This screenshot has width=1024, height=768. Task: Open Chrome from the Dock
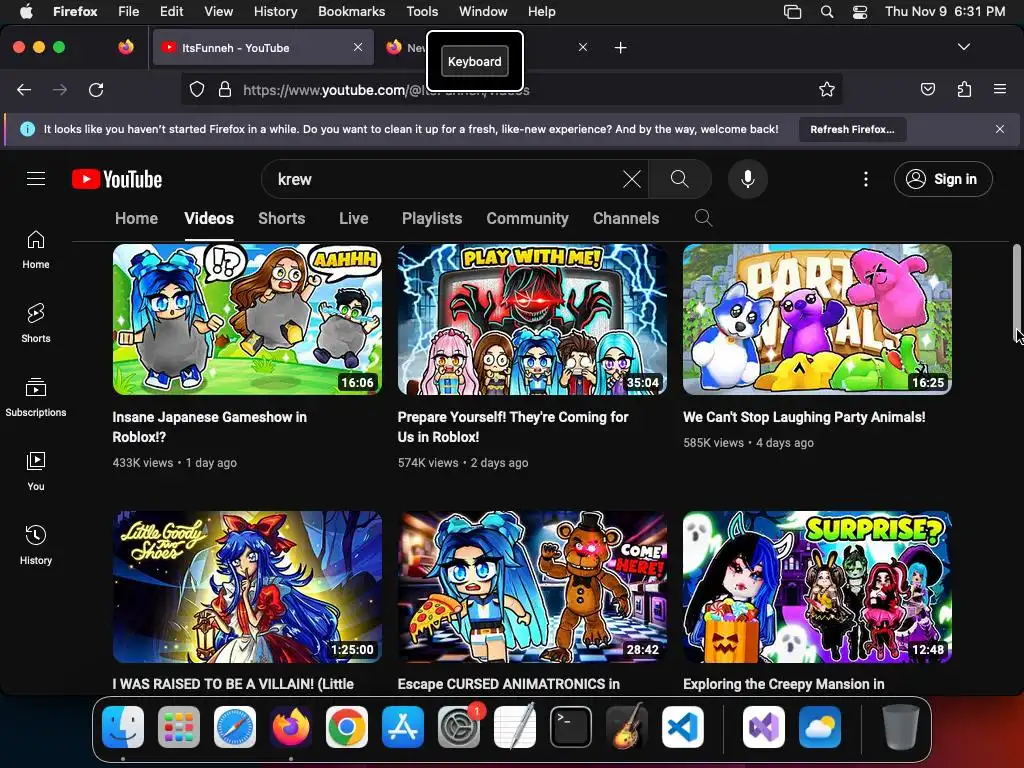tap(347, 726)
